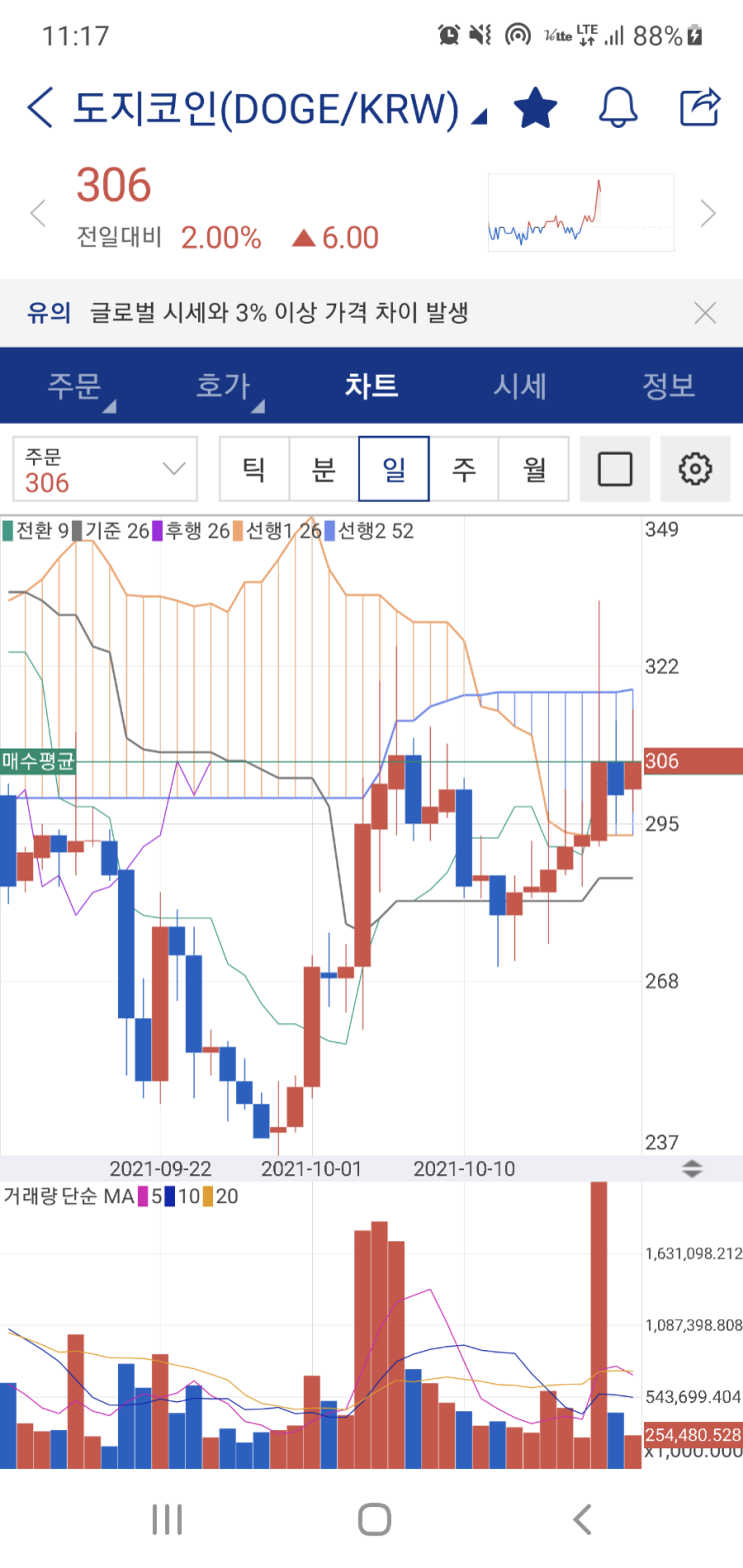
Task: Open chart settings gear icon
Action: click(695, 469)
